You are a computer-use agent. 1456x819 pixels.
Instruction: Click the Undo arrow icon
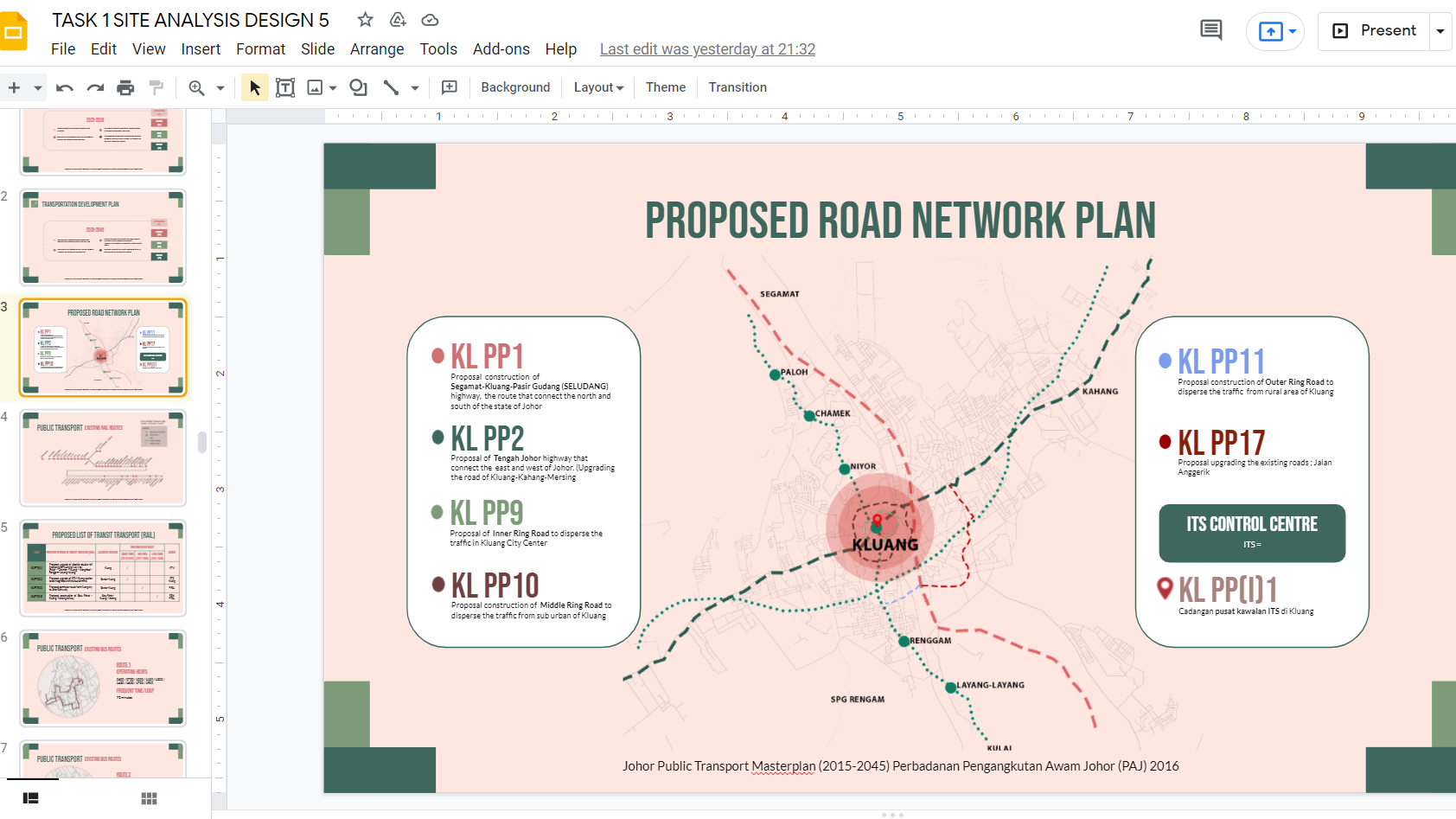(64, 87)
